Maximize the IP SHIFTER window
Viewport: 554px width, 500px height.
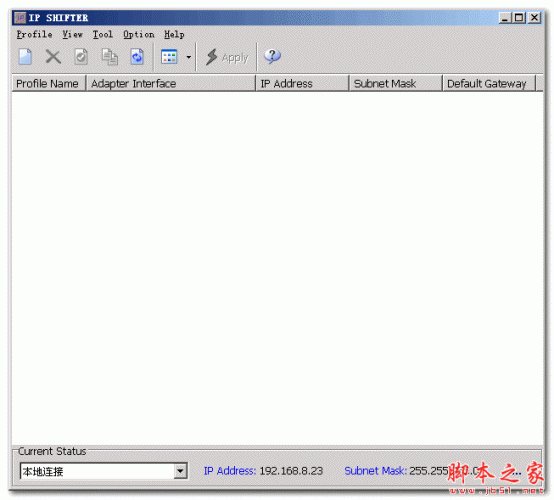coord(519,17)
